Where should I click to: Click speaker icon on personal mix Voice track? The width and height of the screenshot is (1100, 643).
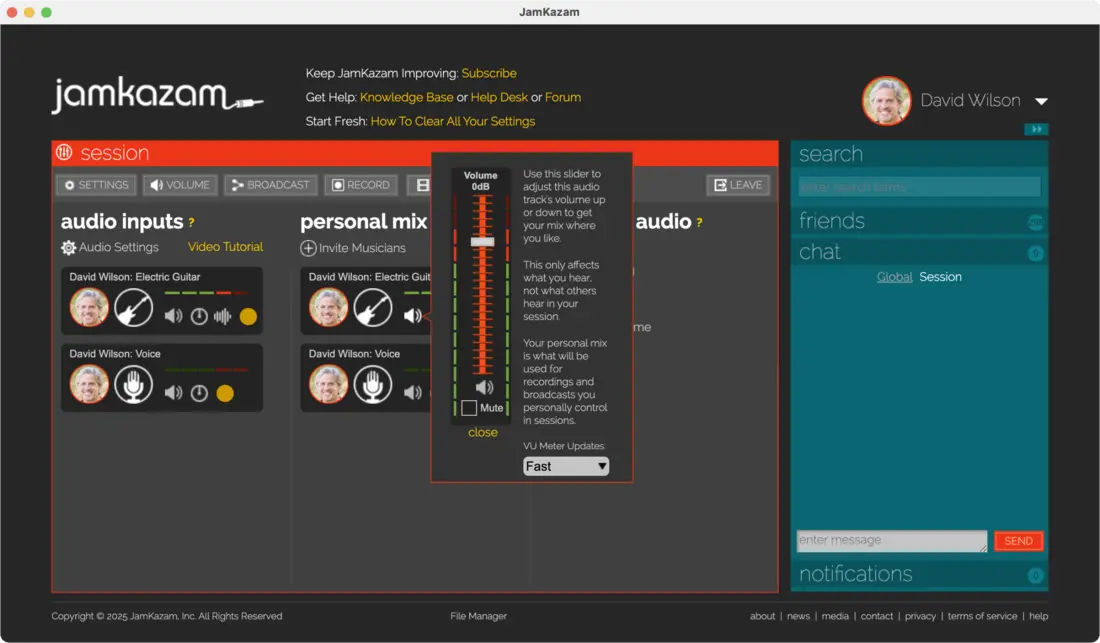(x=412, y=393)
